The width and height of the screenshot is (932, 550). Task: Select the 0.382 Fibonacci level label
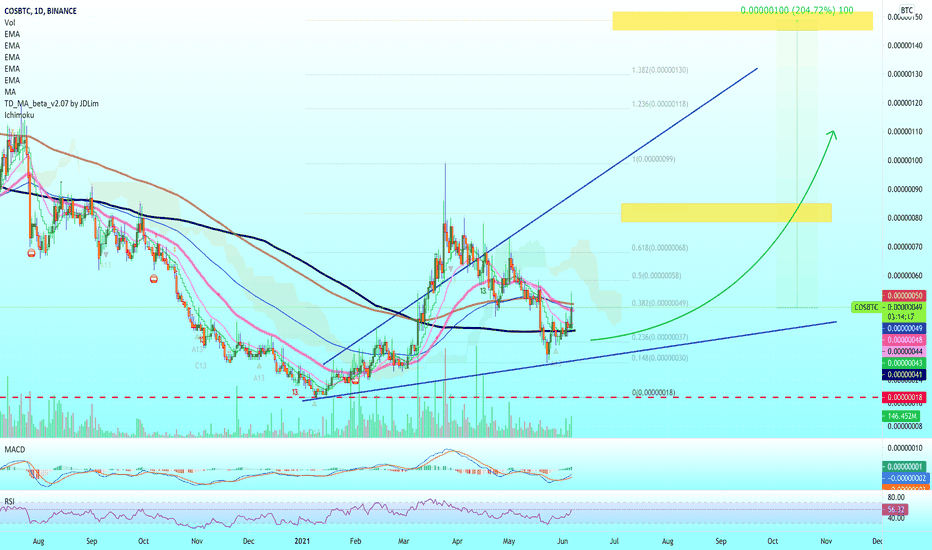click(x=660, y=303)
